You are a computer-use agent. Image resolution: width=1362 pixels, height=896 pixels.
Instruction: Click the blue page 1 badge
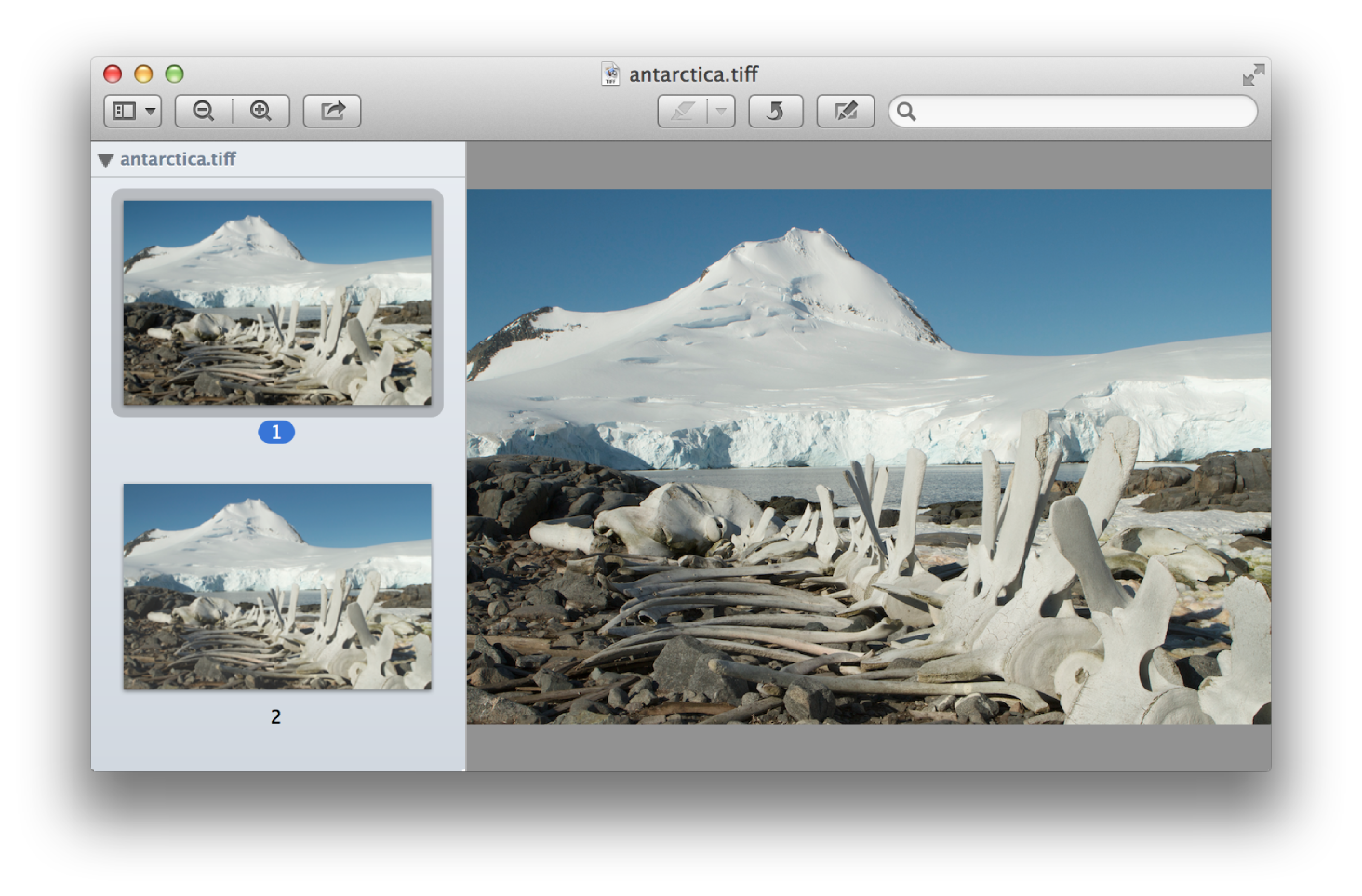pos(276,432)
